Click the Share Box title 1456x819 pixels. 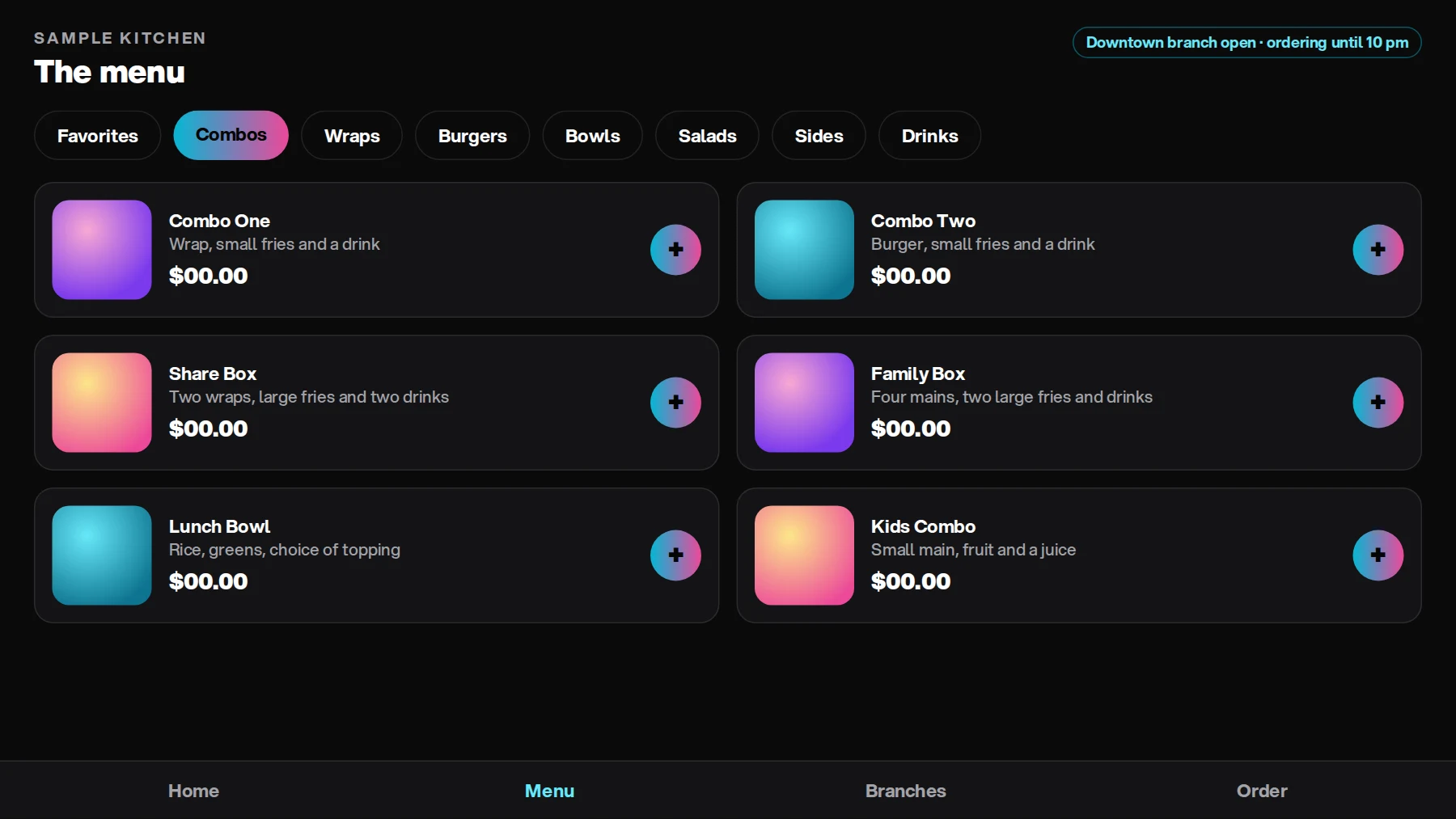click(213, 374)
